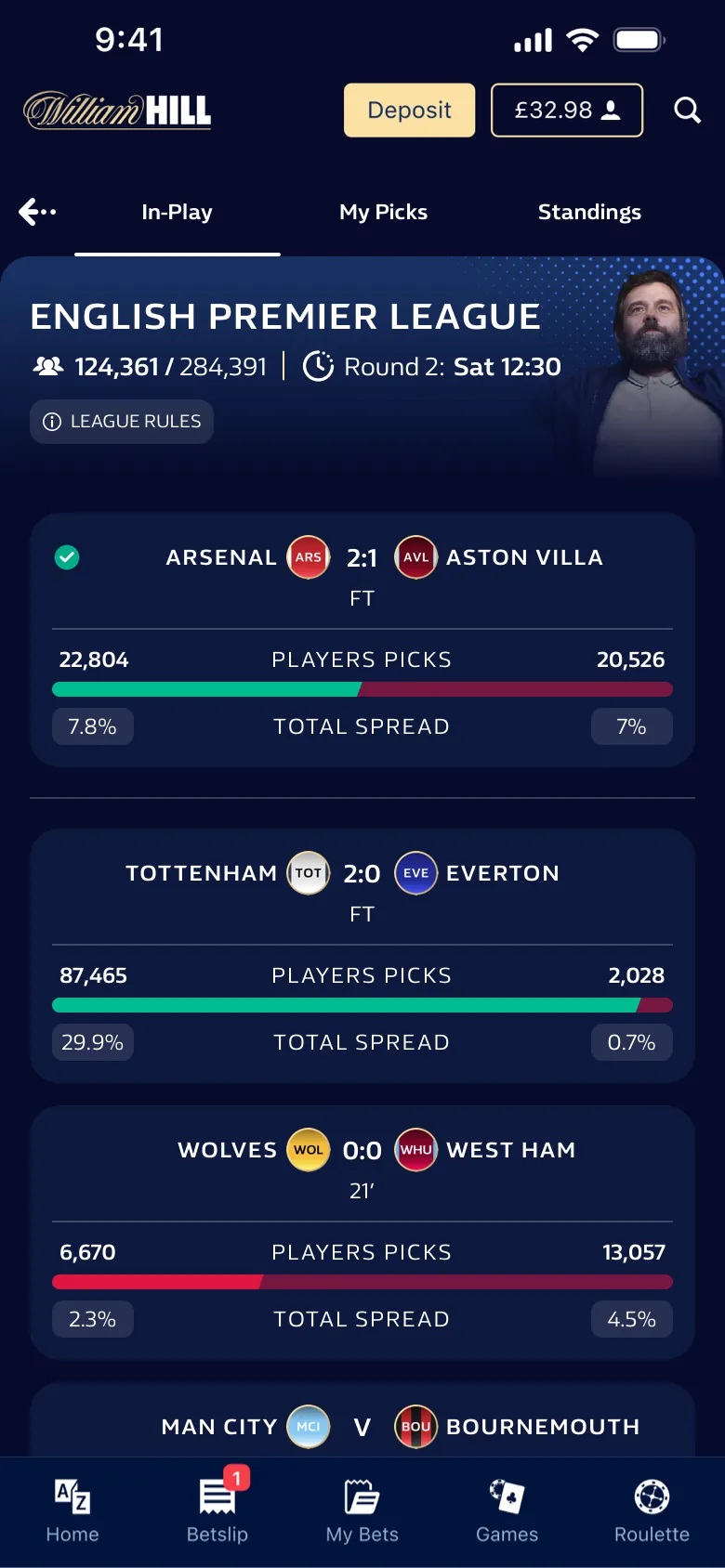Open the Standings tab
The width and height of the screenshot is (725, 1568).
pos(589,211)
